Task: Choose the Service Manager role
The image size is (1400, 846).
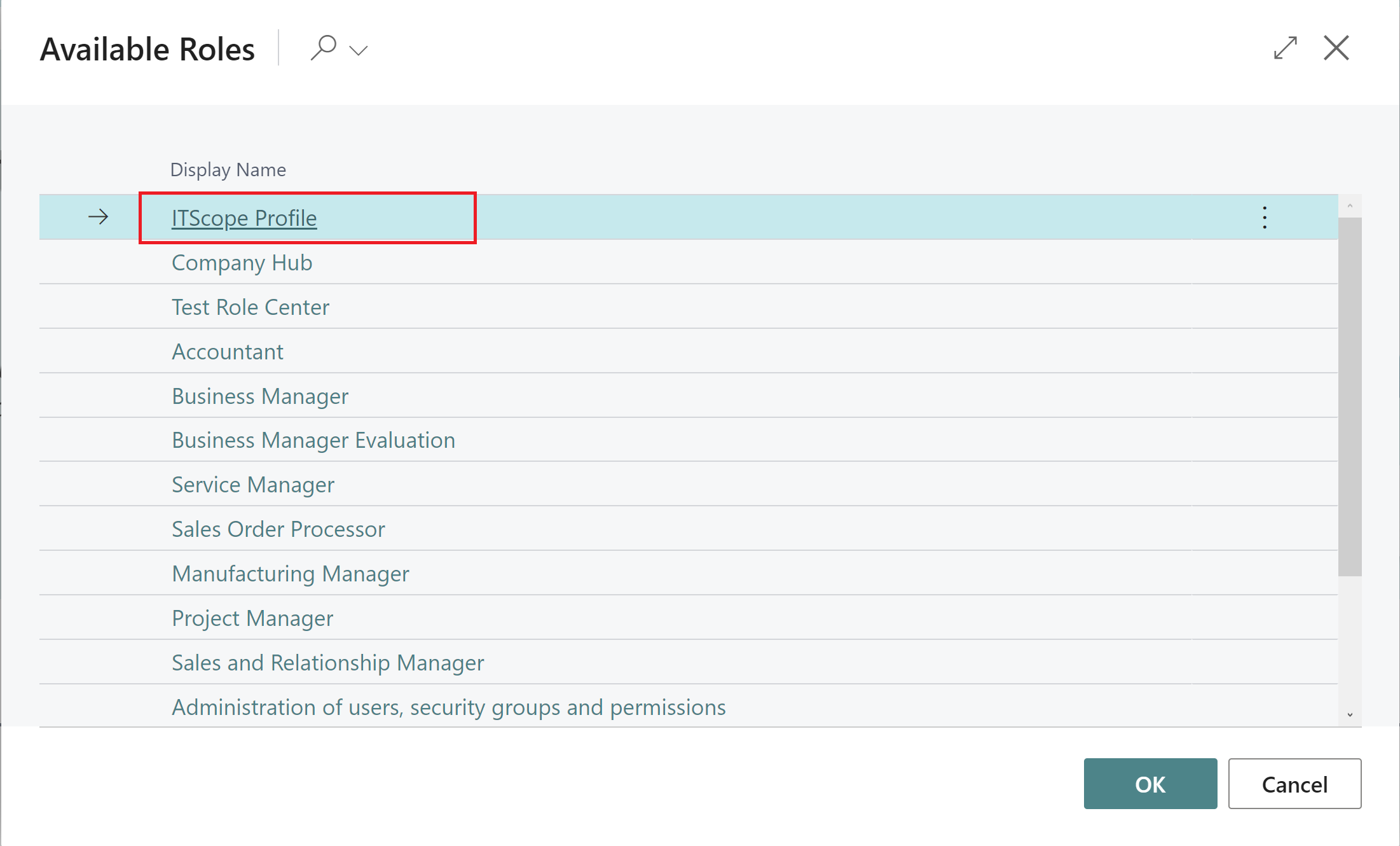Action: (x=252, y=484)
